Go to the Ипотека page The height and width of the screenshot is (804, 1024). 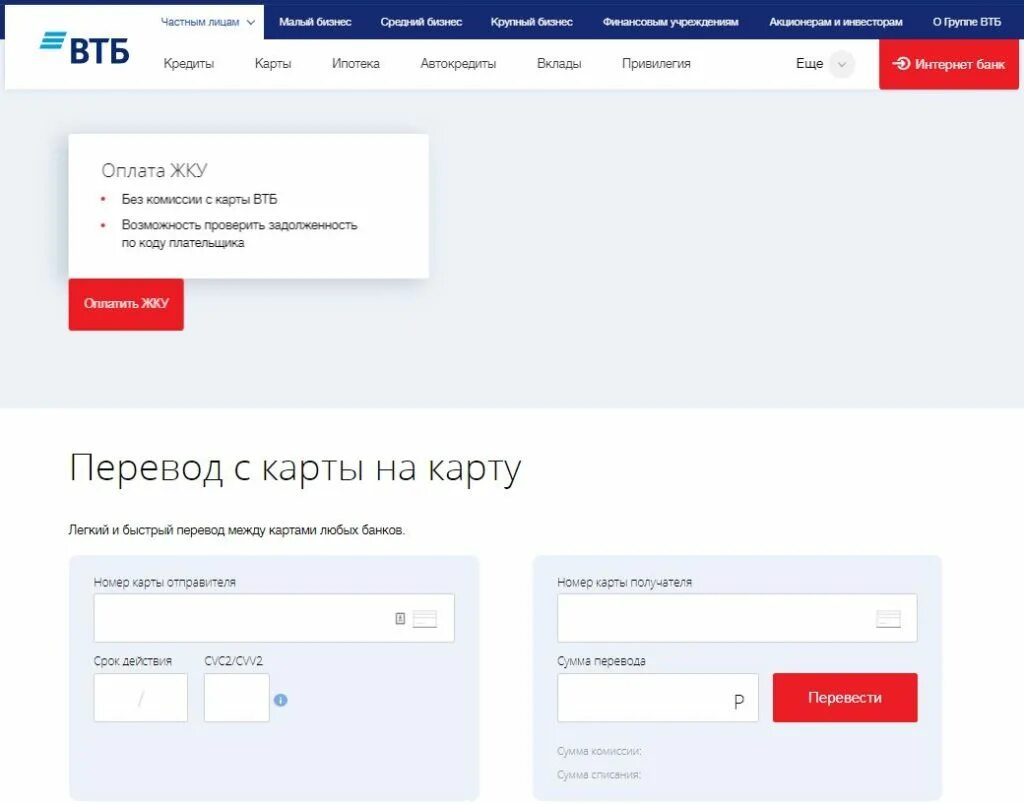coord(356,64)
